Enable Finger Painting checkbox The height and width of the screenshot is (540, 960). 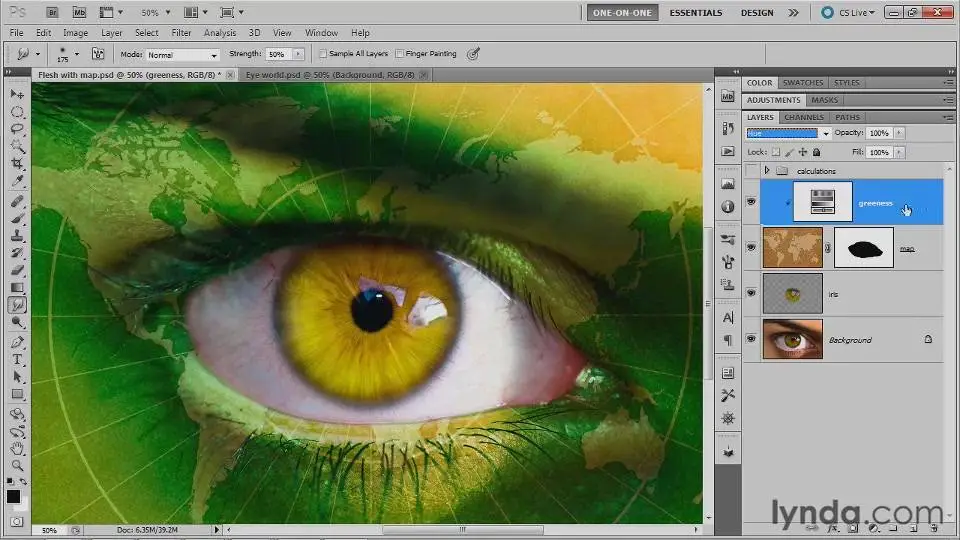[x=400, y=54]
